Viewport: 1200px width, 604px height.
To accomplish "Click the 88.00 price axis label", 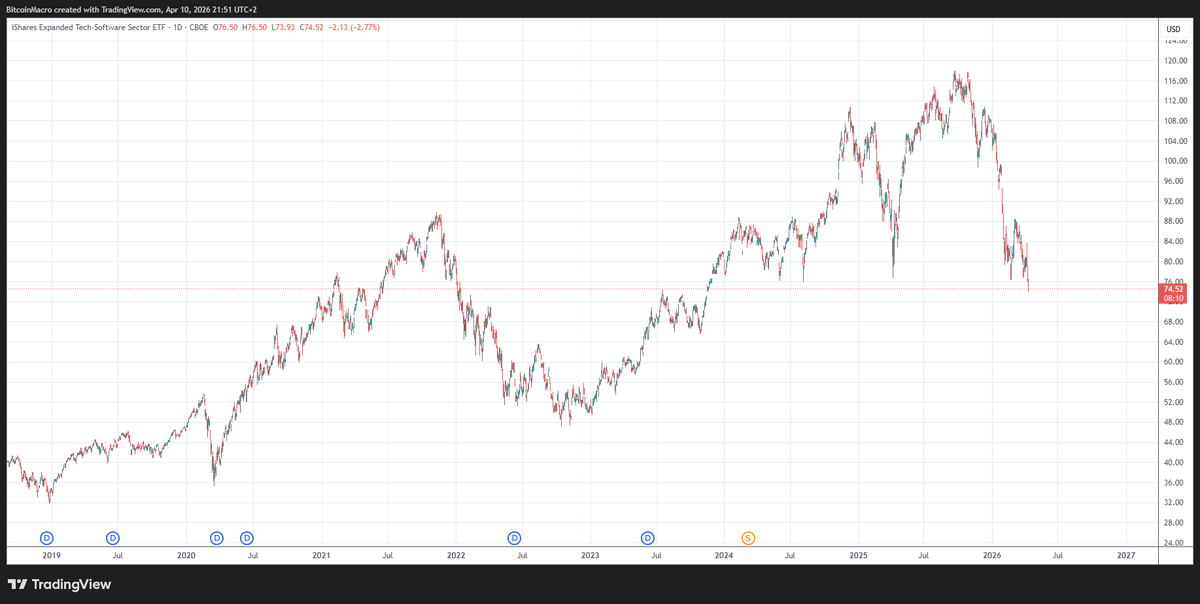I will 1174,221.
